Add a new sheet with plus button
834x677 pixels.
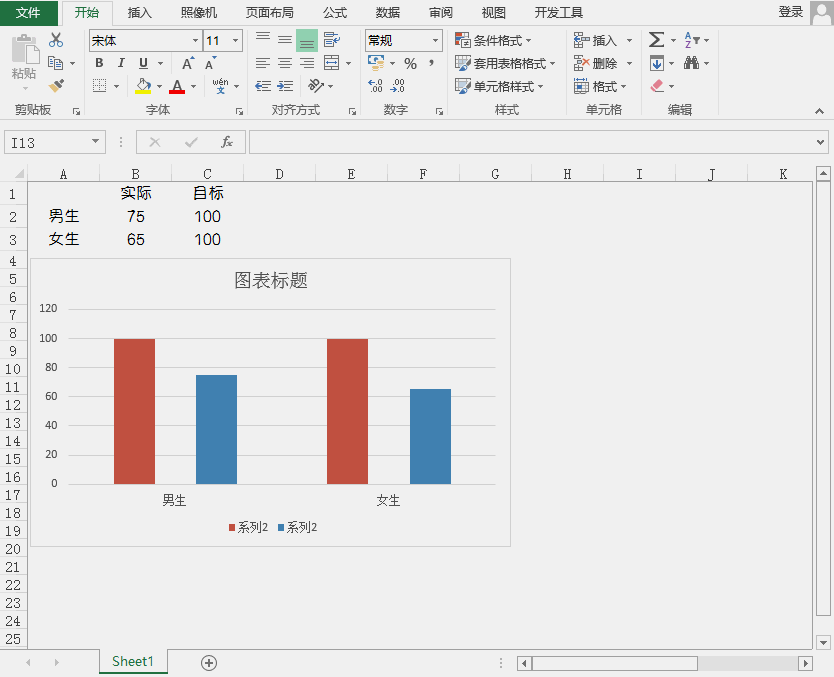pos(208,663)
